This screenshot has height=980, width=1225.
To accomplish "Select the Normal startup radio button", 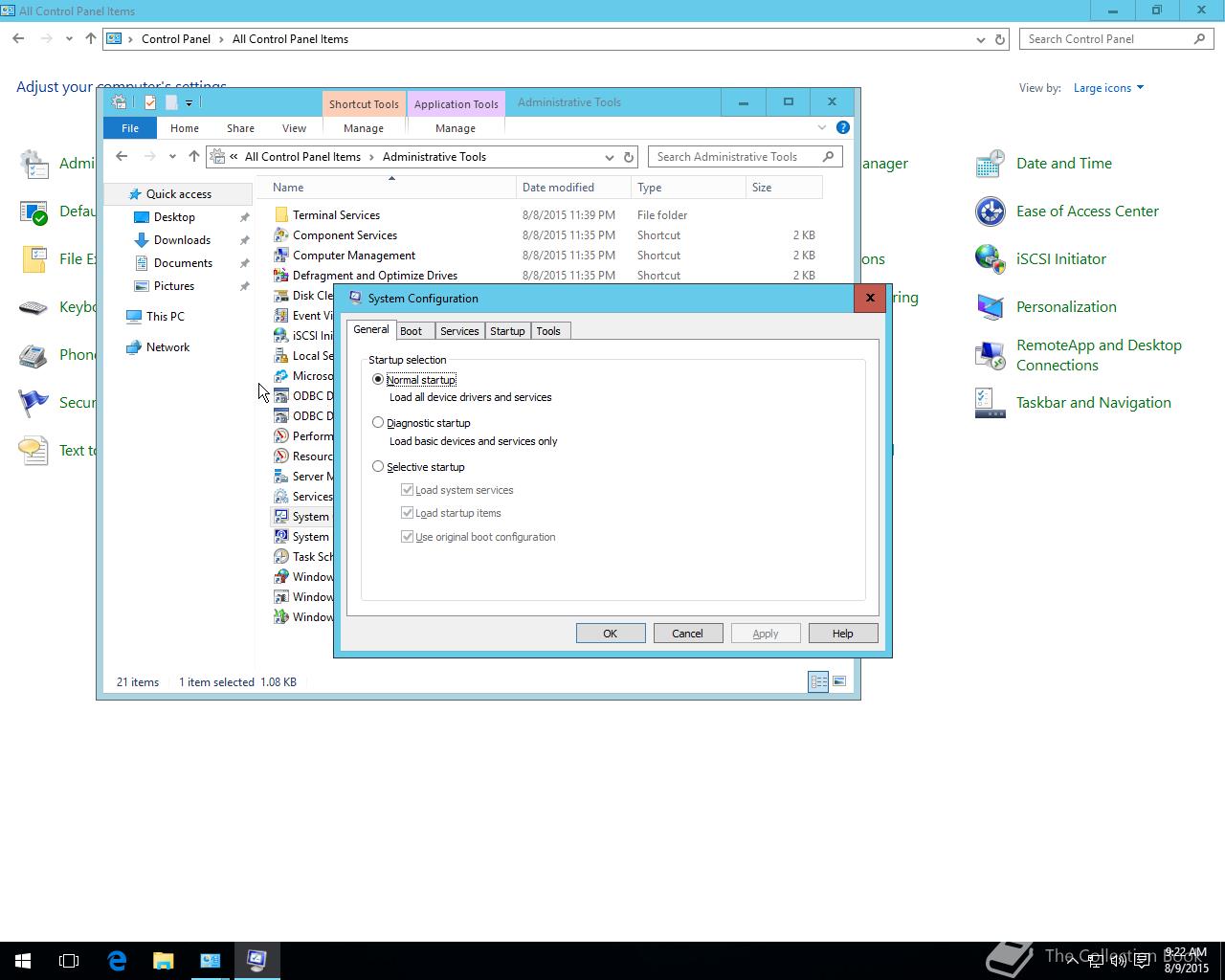I will click(x=378, y=380).
